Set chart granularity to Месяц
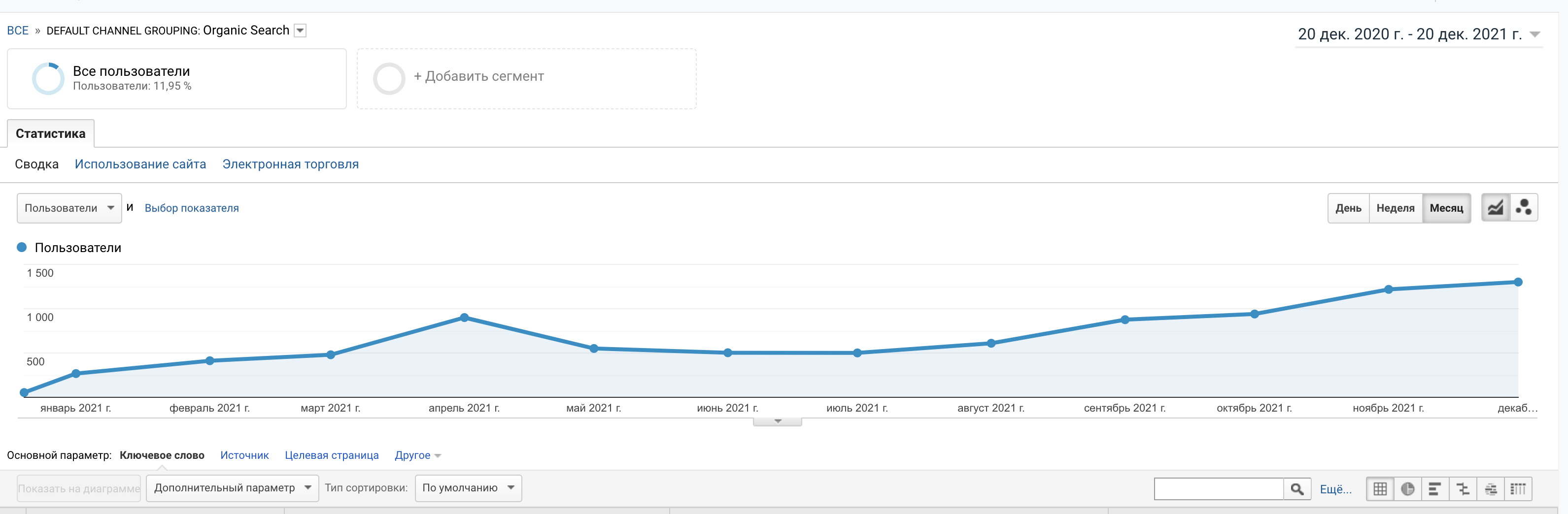The width and height of the screenshot is (1568, 514). [x=1446, y=208]
